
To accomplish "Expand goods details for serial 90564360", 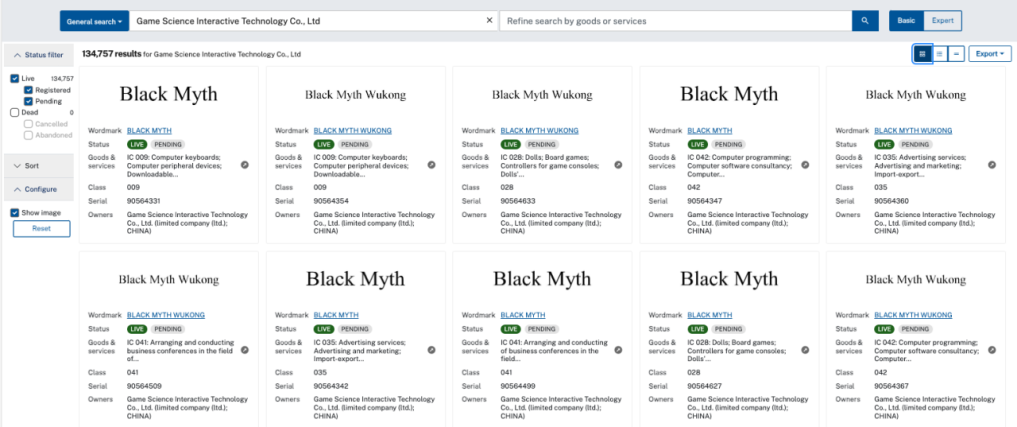I will (x=992, y=165).
